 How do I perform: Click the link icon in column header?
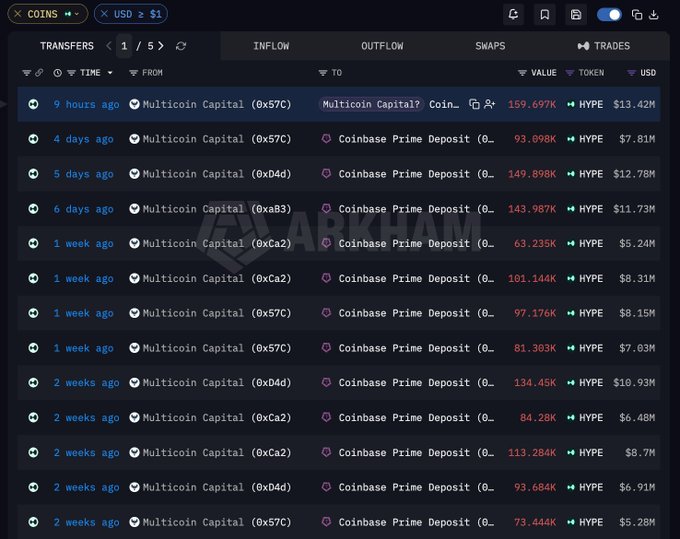point(39,72)
